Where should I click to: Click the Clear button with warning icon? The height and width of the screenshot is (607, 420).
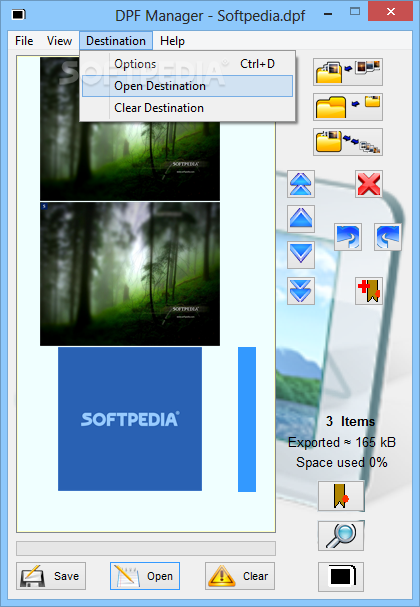[240, 576]
